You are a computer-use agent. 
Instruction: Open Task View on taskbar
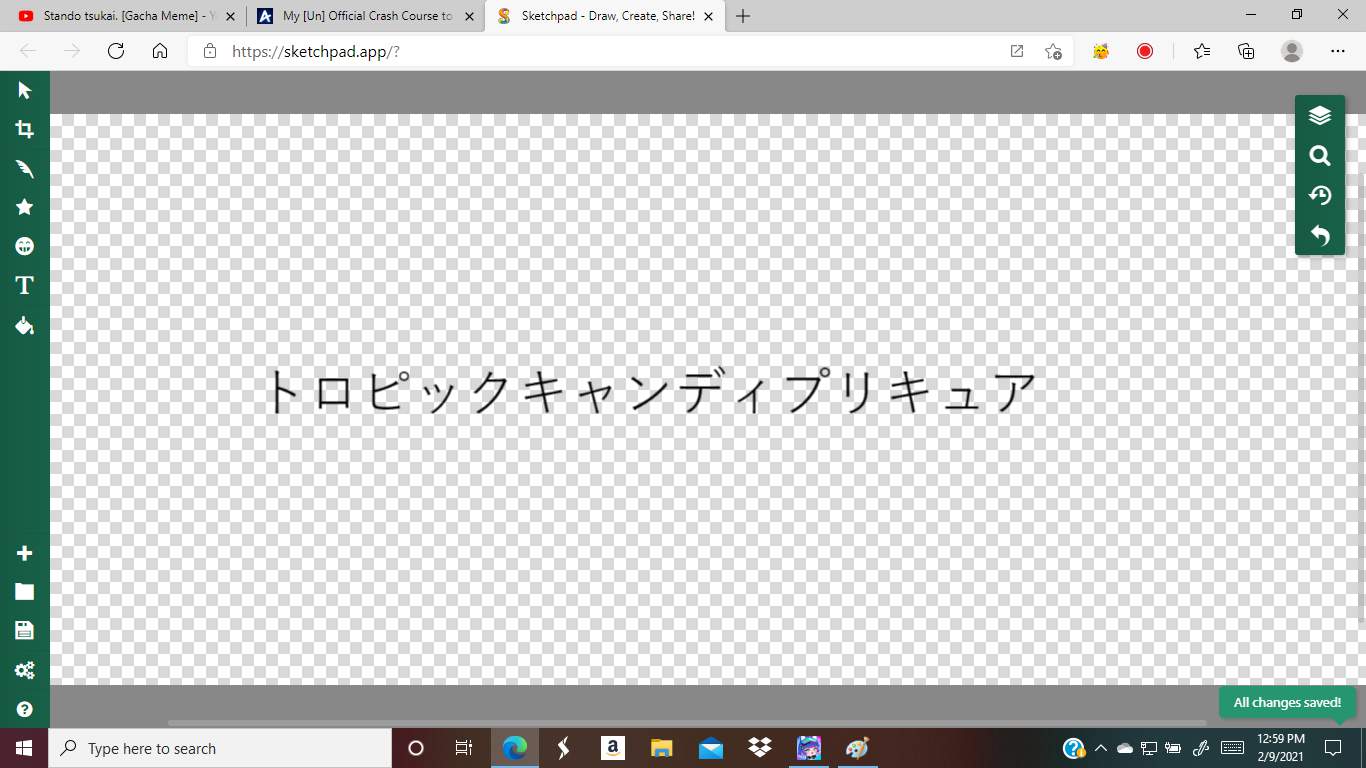tap(464, 748)
